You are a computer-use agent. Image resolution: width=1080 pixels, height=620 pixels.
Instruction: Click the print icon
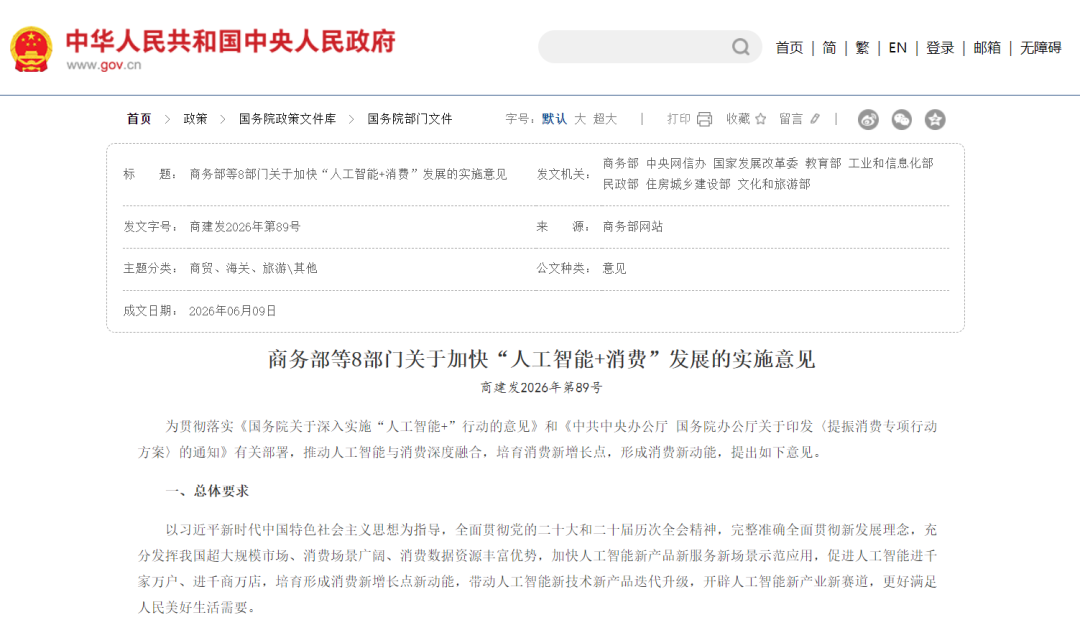click(x=704, y=119)
